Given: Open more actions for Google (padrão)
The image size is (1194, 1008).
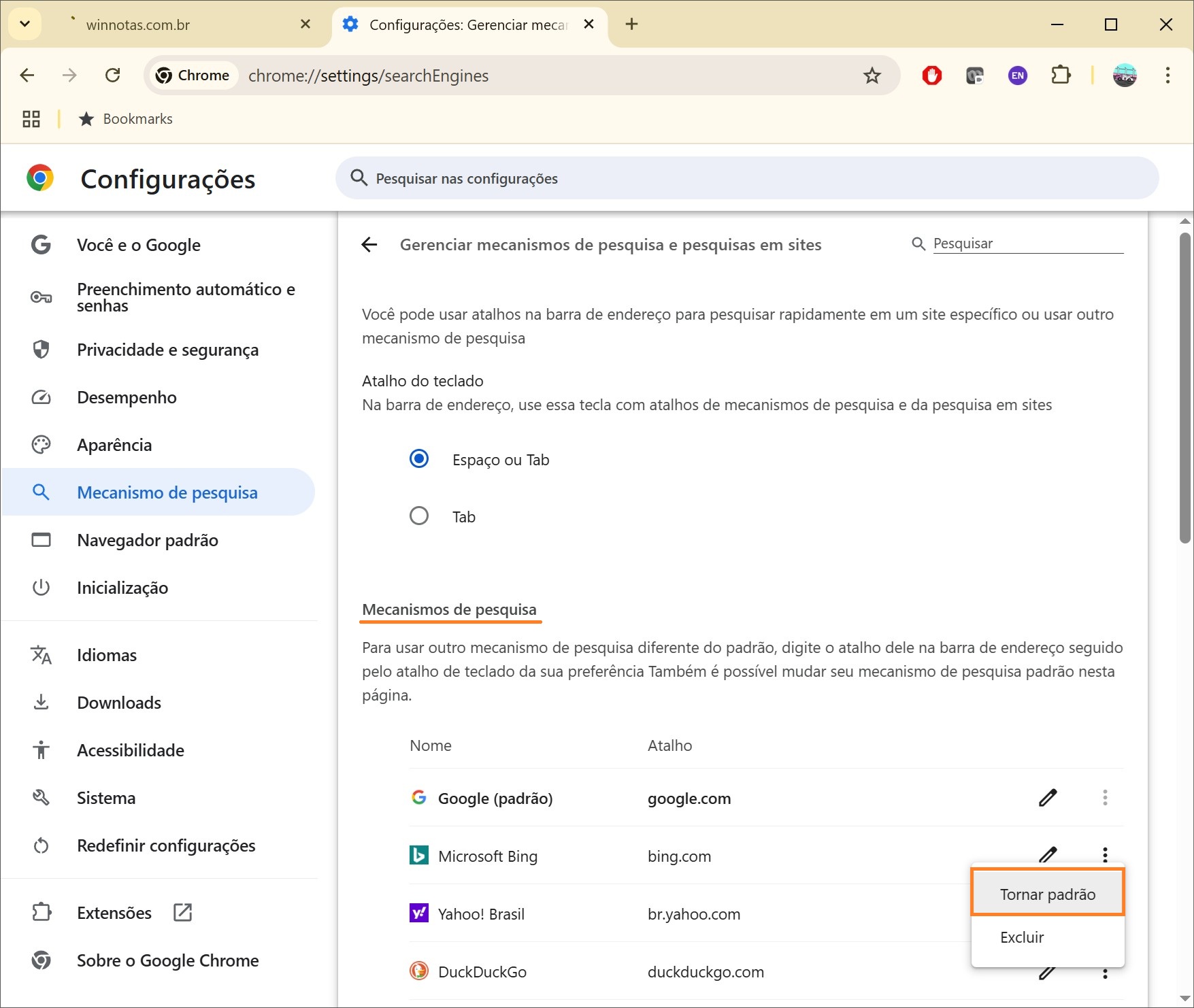Looking at the screenshot, I should point(1105,797).
